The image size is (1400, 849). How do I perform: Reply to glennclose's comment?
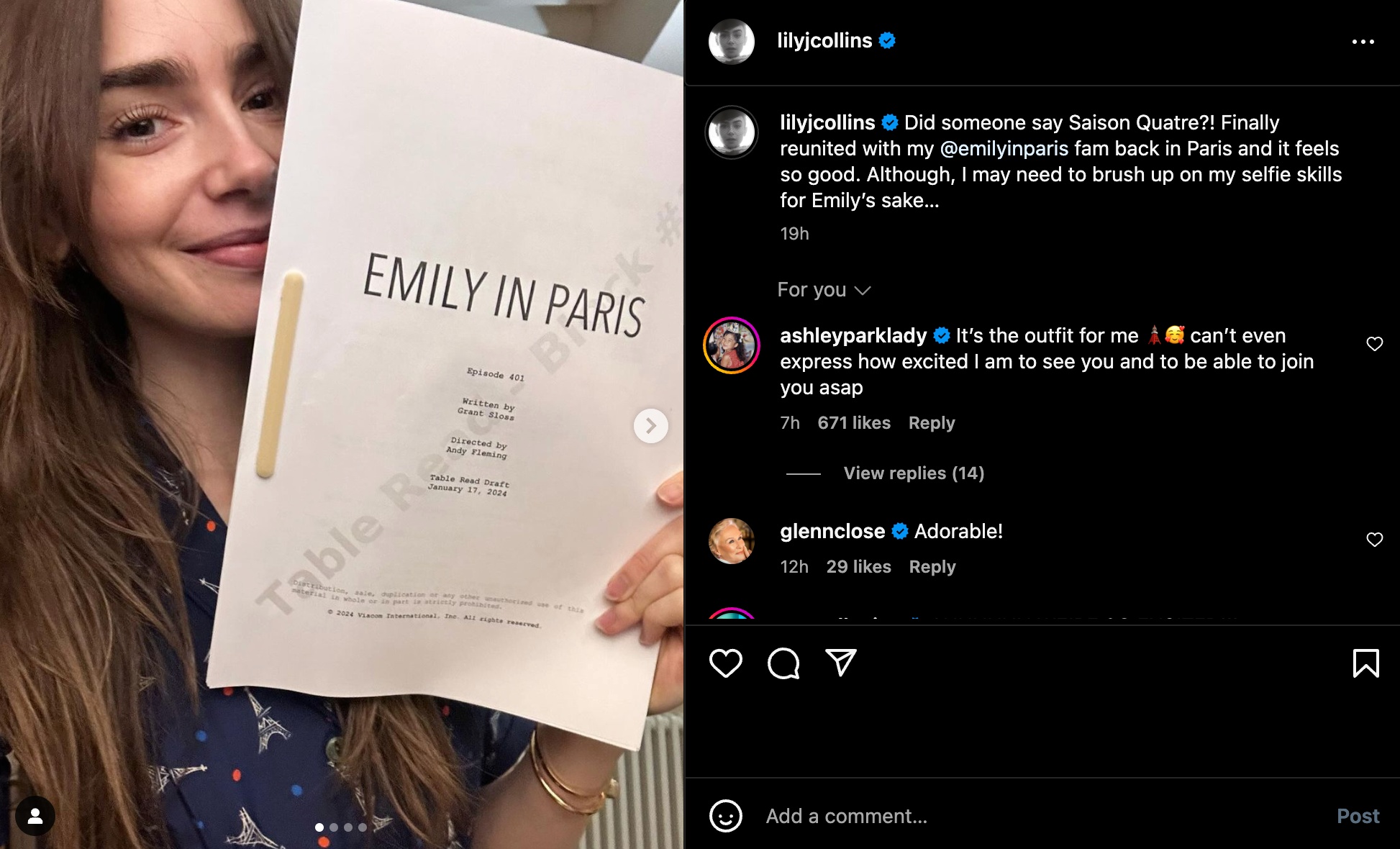932,567
